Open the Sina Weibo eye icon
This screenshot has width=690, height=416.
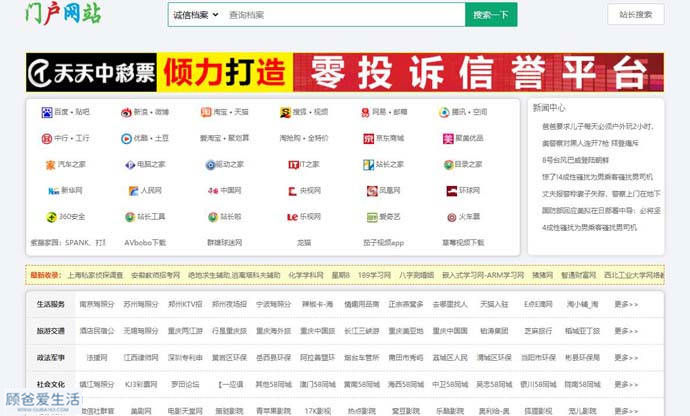[126, 112]
